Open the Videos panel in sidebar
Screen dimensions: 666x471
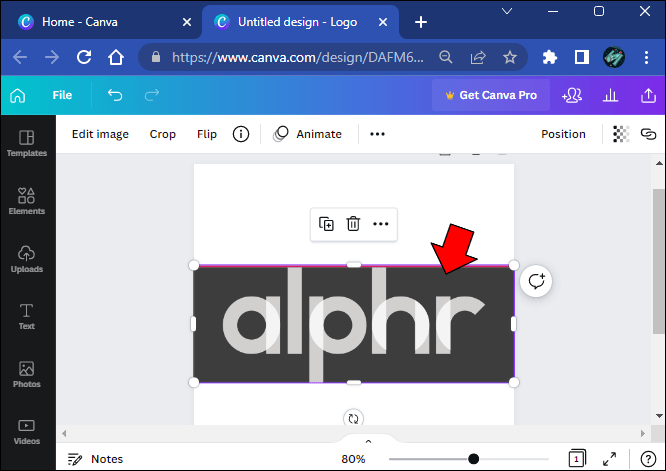(x=27, y=432)
